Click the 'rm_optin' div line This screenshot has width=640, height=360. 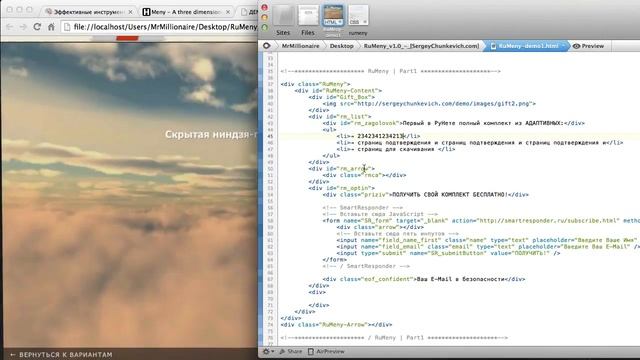point(342,188)
